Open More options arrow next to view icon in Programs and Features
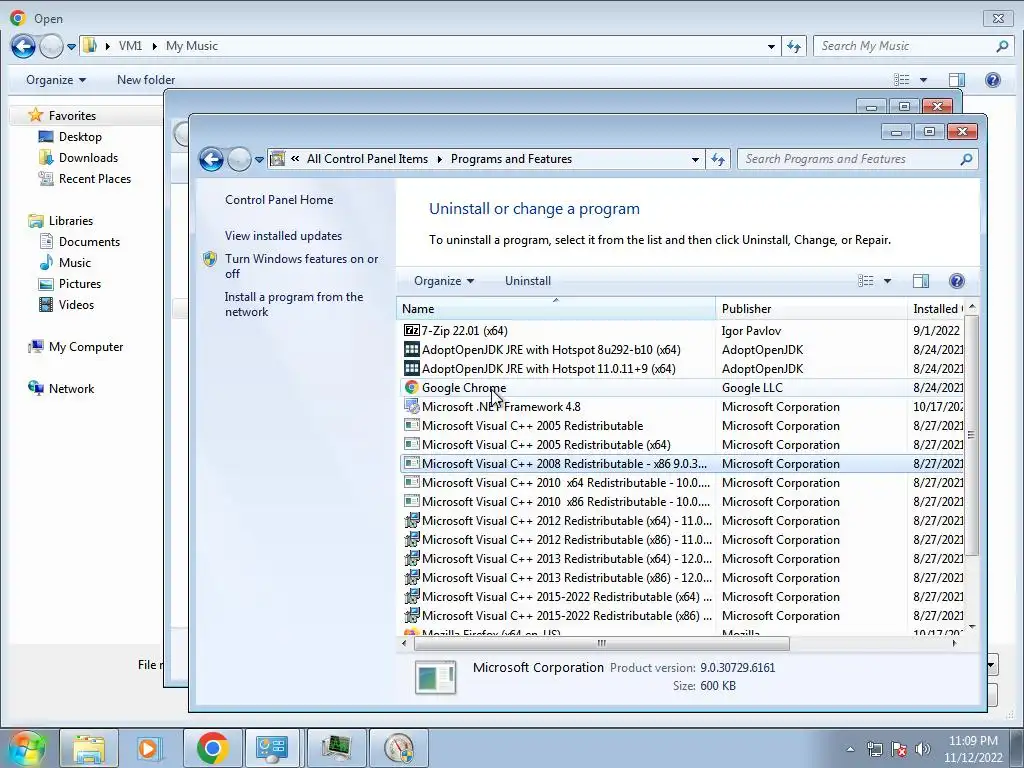Screen dimensions: 1024x768 (888, 281)
